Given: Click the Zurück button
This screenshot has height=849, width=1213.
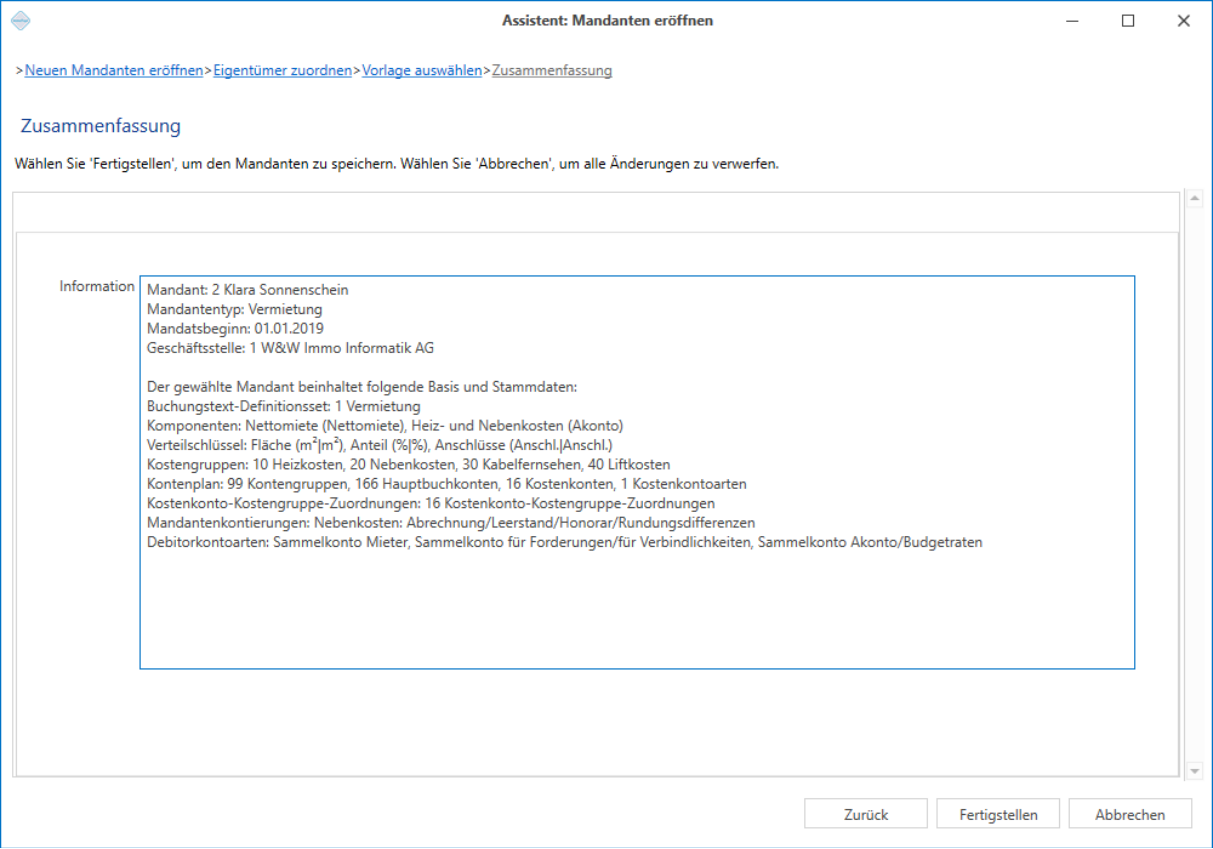Looking at the screenshot, I should click(866, 814).
